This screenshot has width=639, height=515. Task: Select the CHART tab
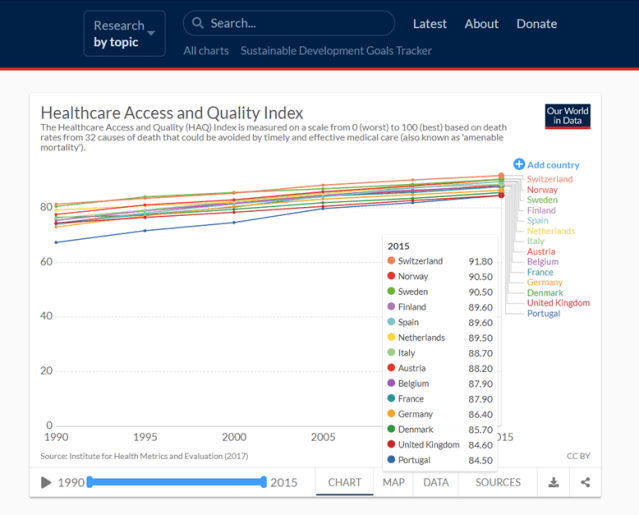(345, 482)
